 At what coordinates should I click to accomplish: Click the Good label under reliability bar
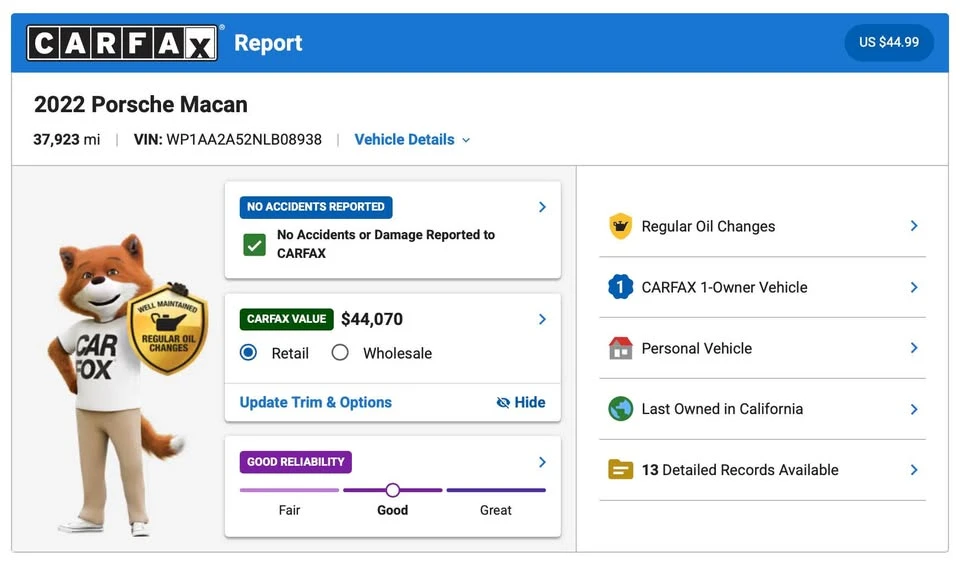[x=392, y=510]
